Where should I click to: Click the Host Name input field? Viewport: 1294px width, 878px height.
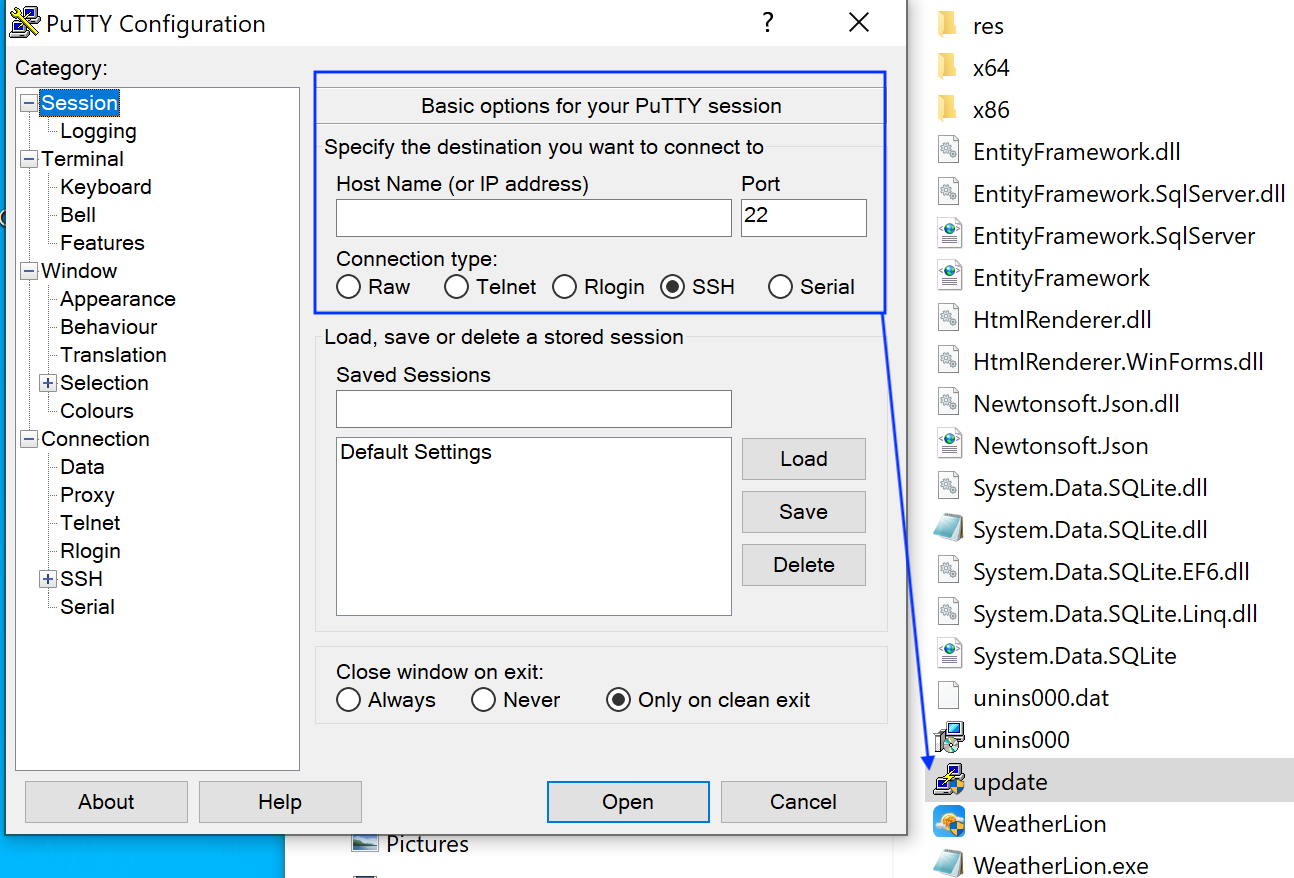(533, 218)
